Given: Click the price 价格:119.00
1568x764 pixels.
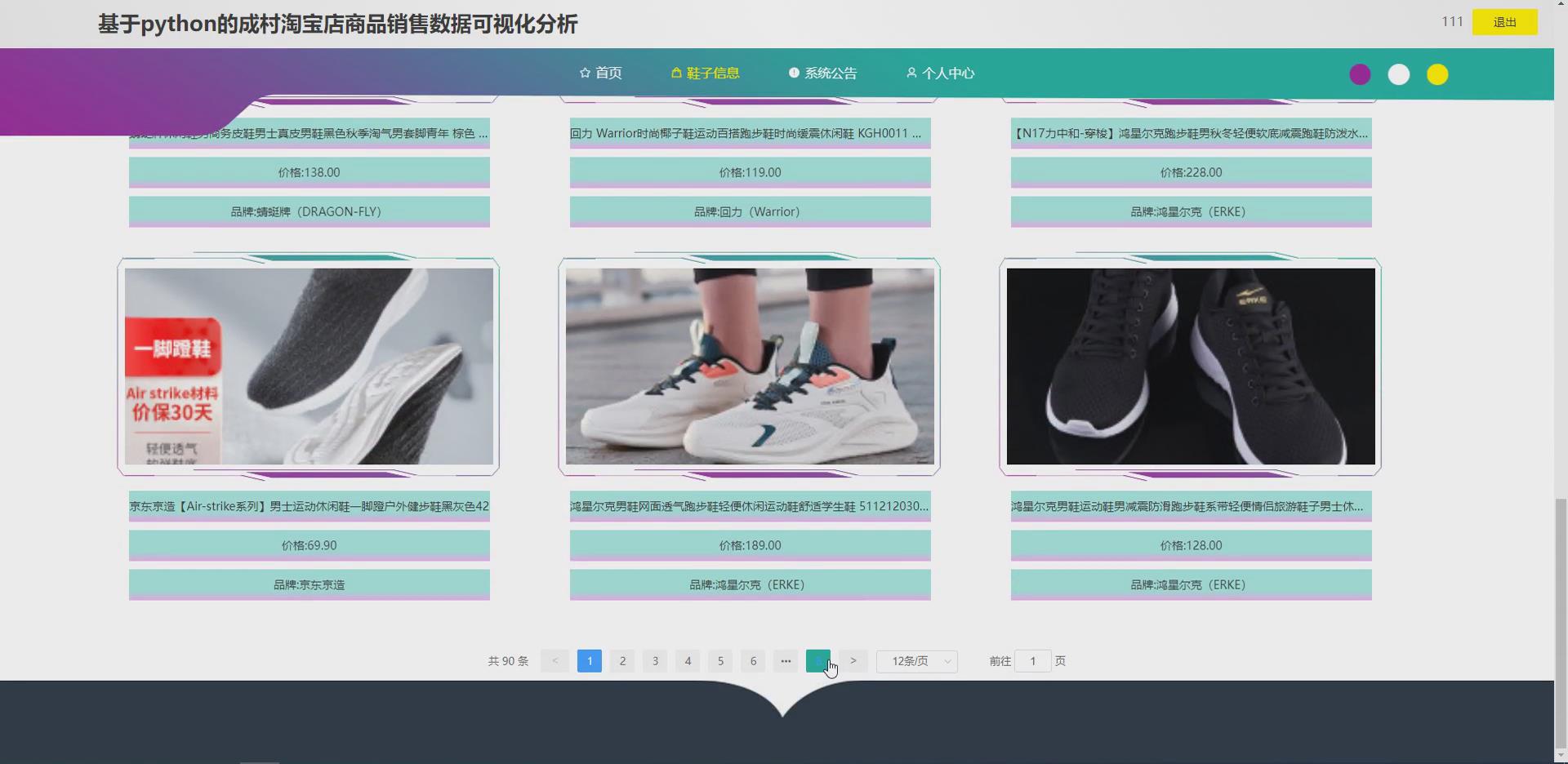Looking at the screenshot, I should (751, 172).
